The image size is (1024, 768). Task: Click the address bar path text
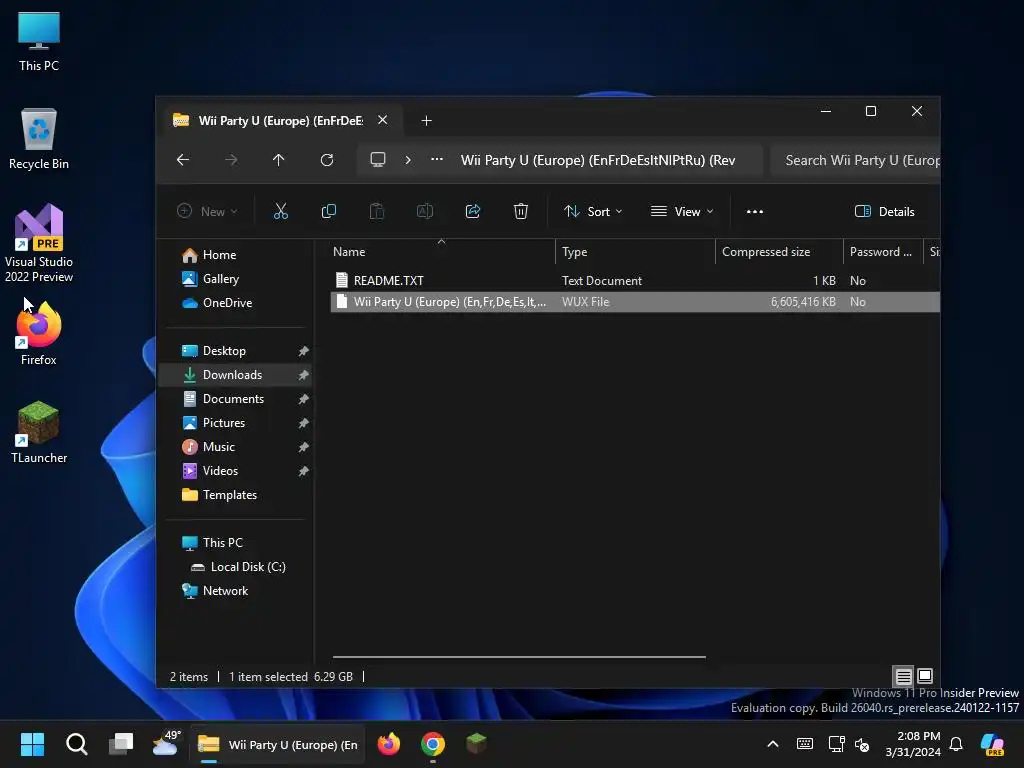click(x=598, y=161)
